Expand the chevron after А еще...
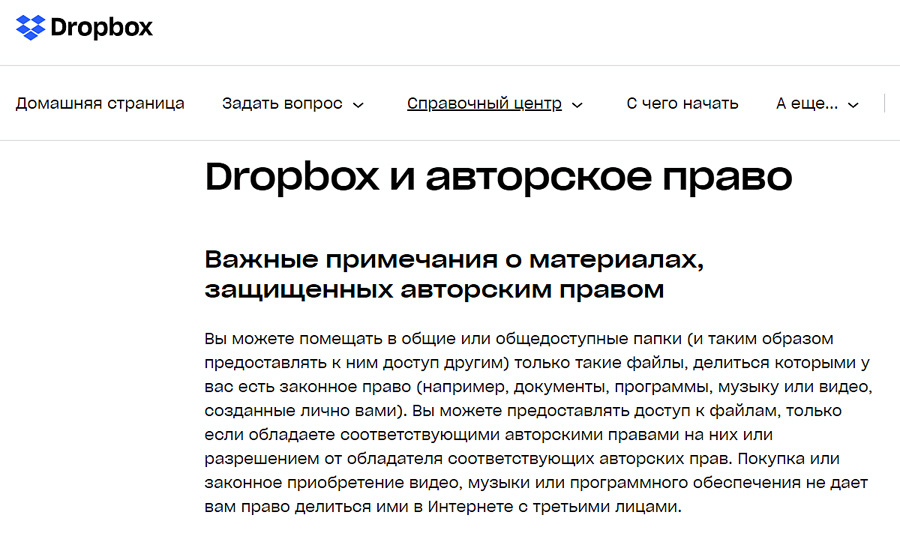Screen dimensions: 900x533 853,104
